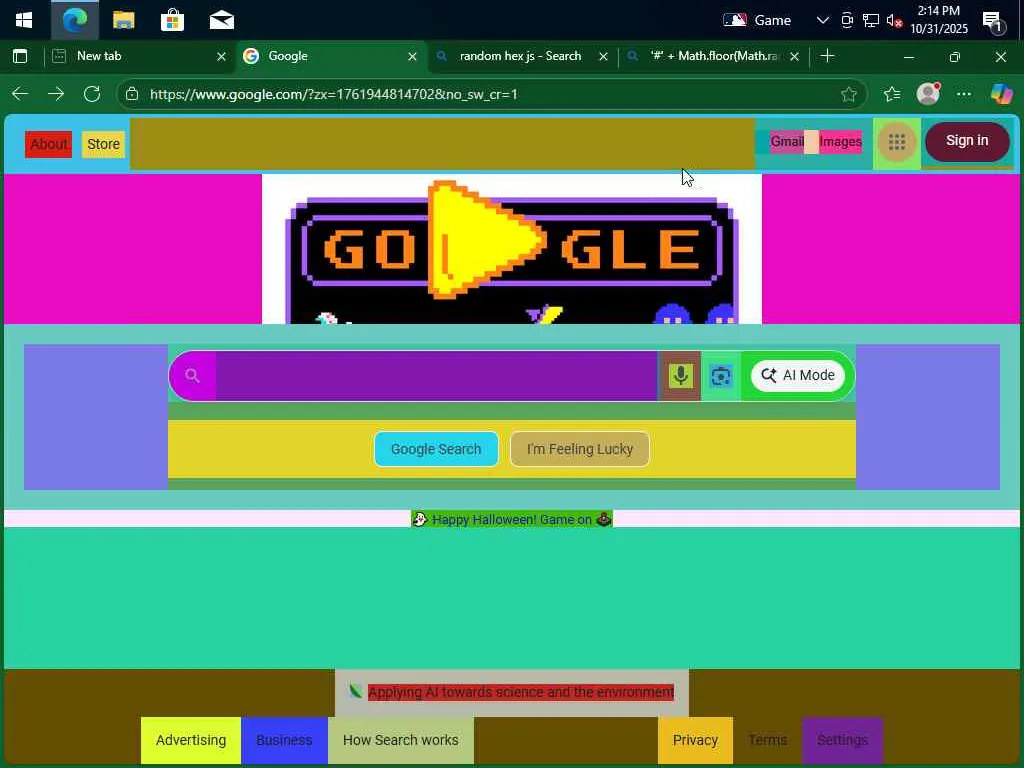Add this page to favorites star
The width and height of the screenshot is (1024, 768).
pos(848,95)
